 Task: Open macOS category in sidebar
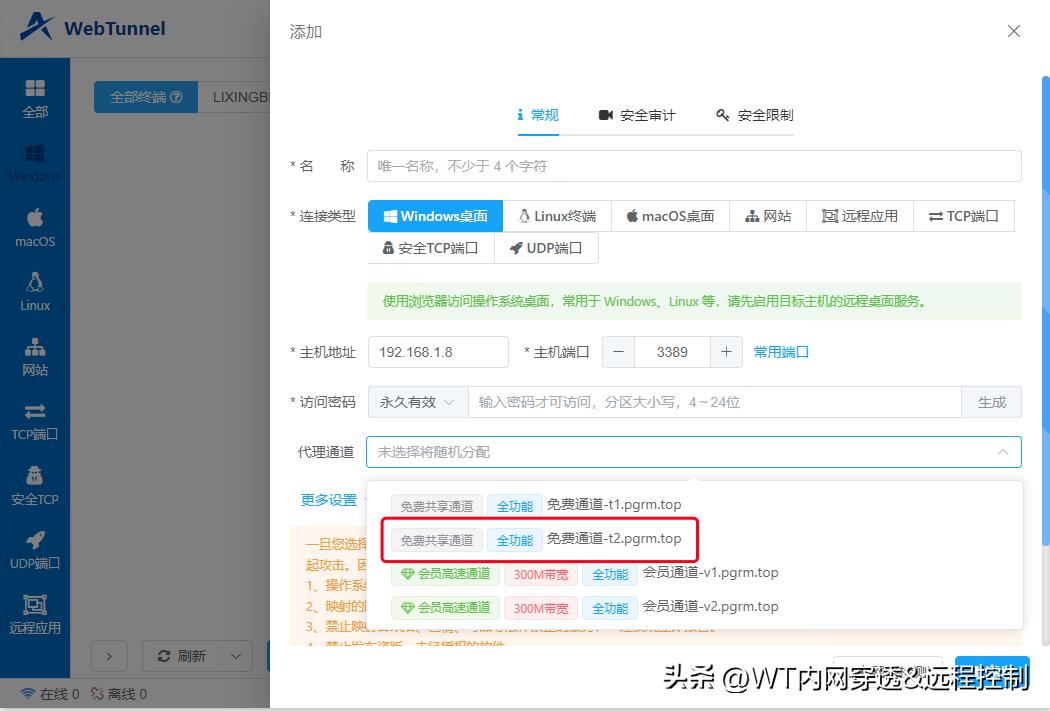coord(35,228)
